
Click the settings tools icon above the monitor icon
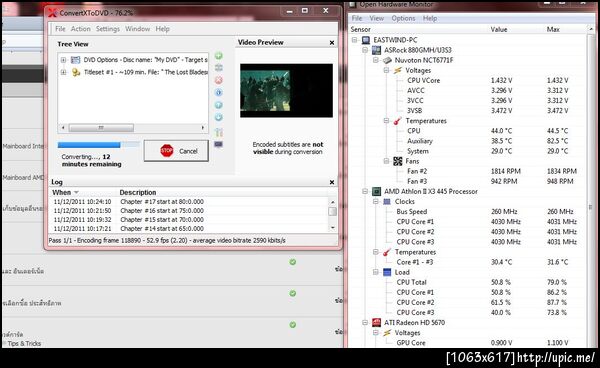tap(218, 132)
